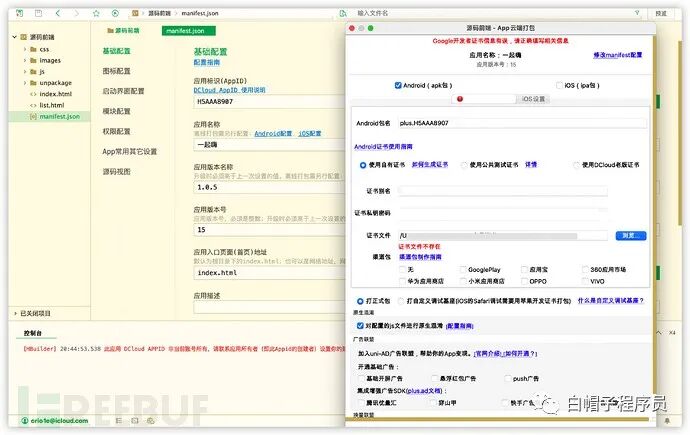
Task: Click the bell notification icon at bottom right
Action: click(x=667, y=421)
